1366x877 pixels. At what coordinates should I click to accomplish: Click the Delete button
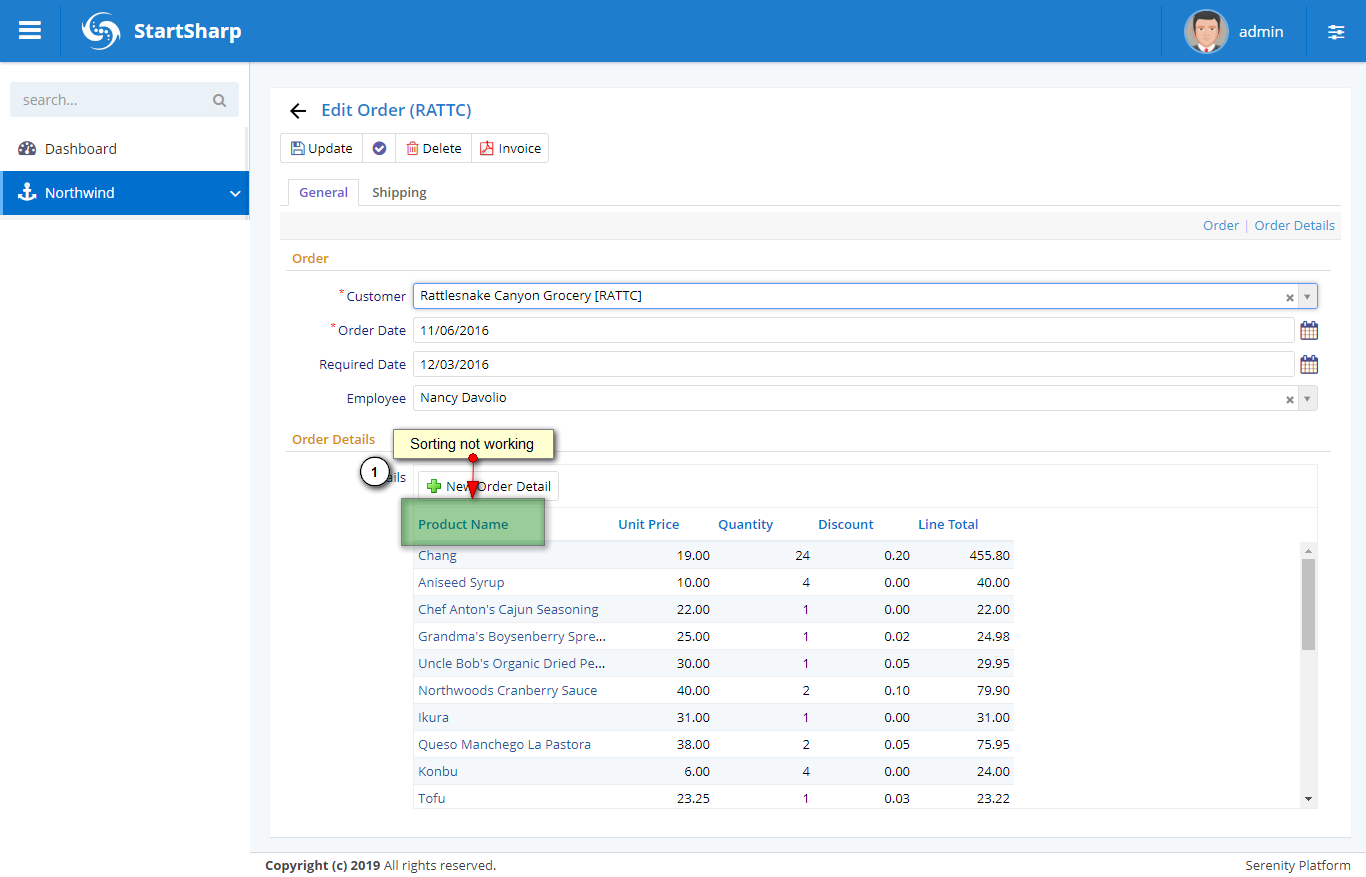pyautogui.click(x=433, y=148)
